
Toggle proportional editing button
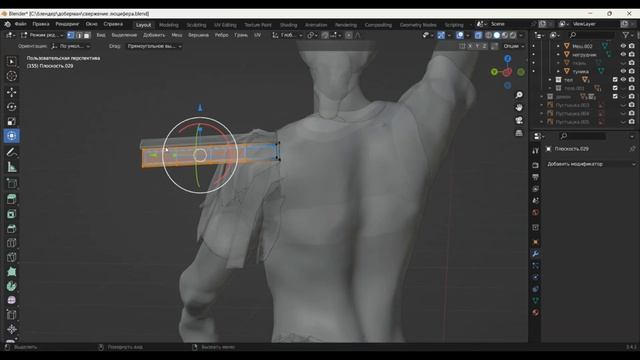click(x=349, y=36)
